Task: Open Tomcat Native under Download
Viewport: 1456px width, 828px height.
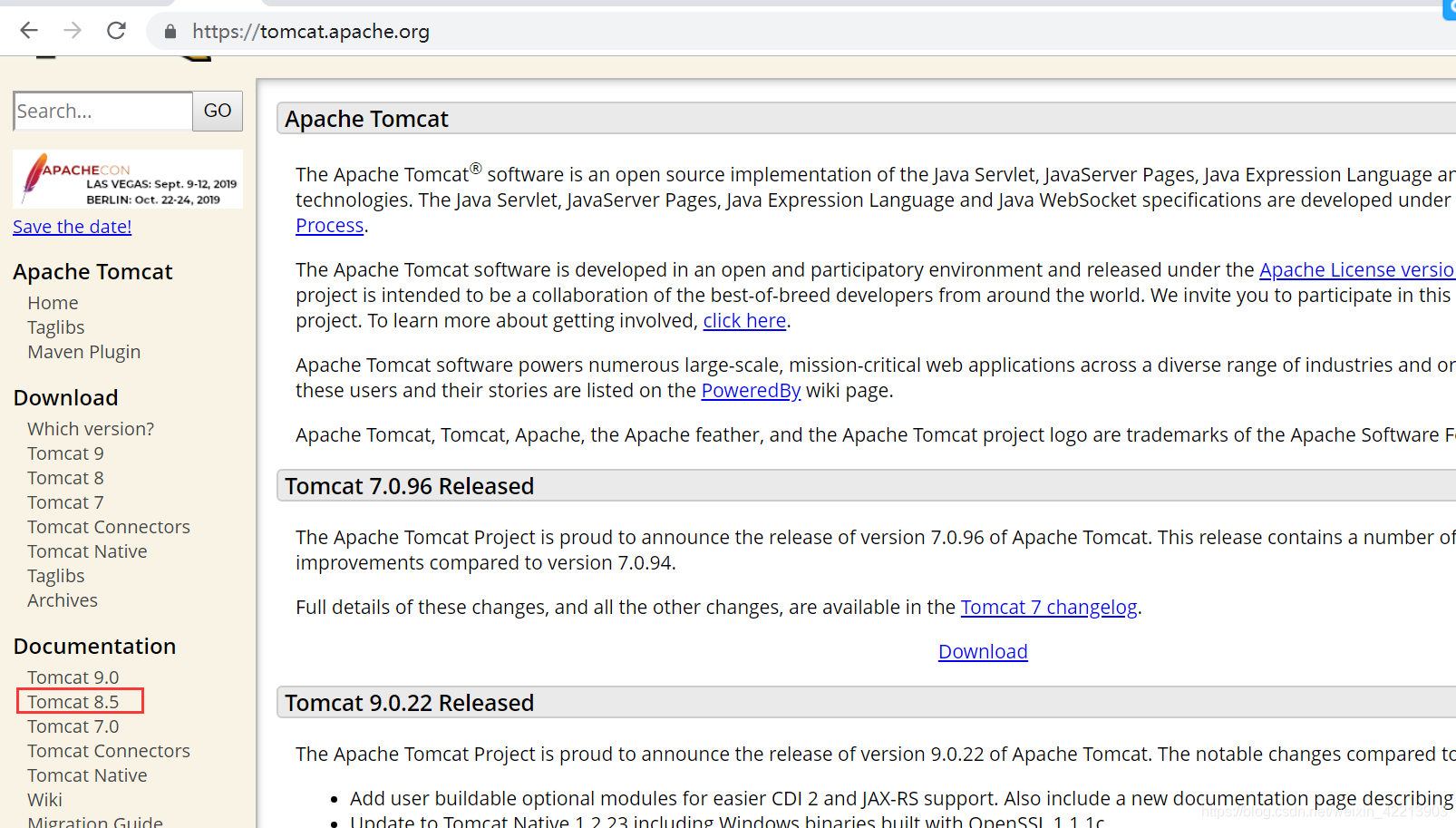Action: point(87,551)
